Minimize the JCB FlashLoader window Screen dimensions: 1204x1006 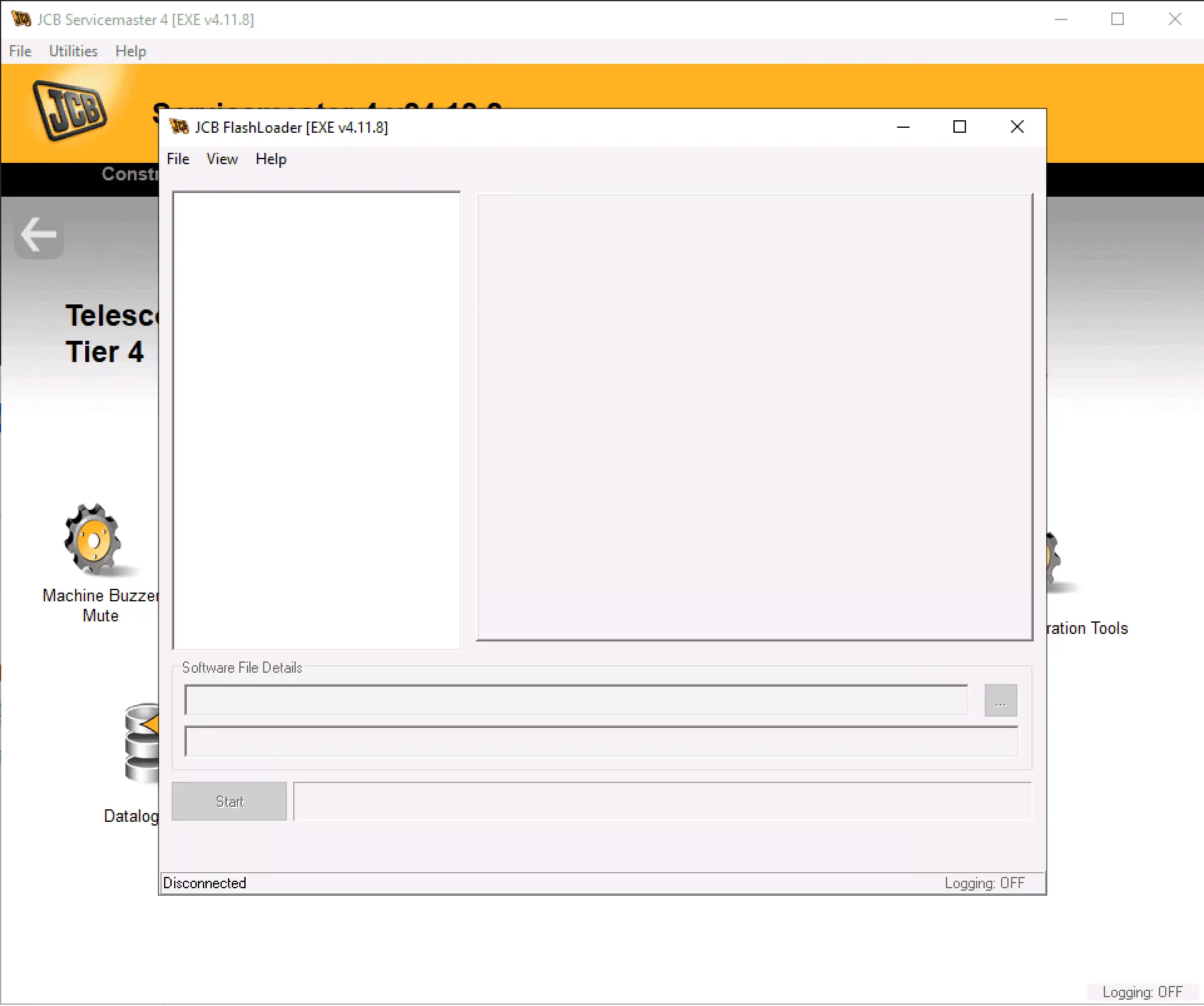903,127
